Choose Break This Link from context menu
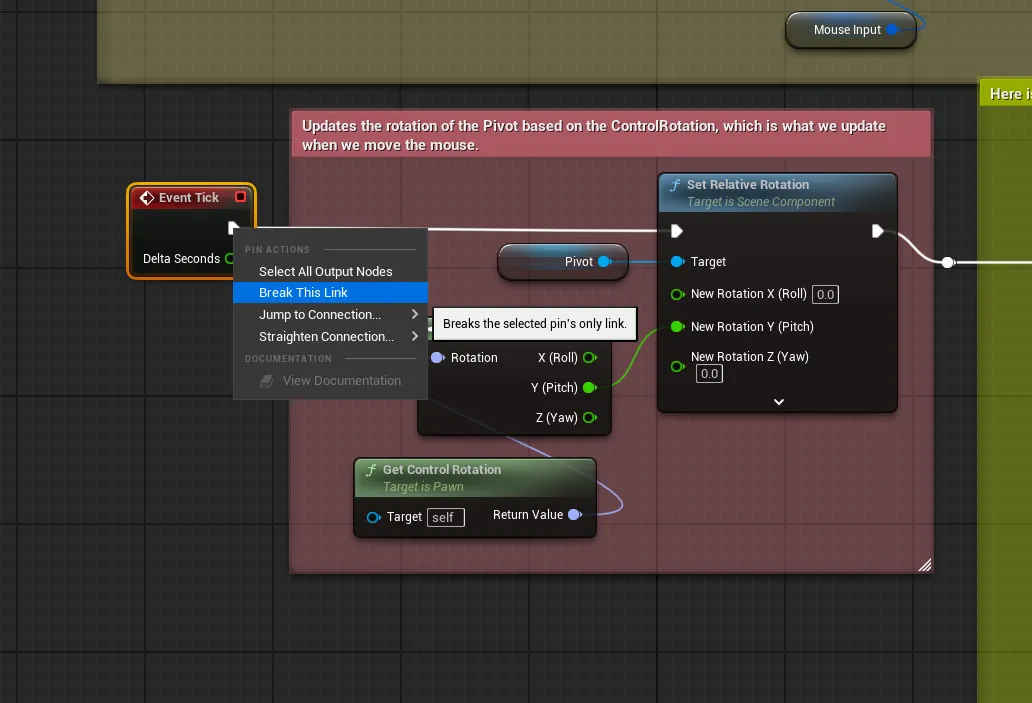This screenshot has height=703, width=1032. point(330,293)
